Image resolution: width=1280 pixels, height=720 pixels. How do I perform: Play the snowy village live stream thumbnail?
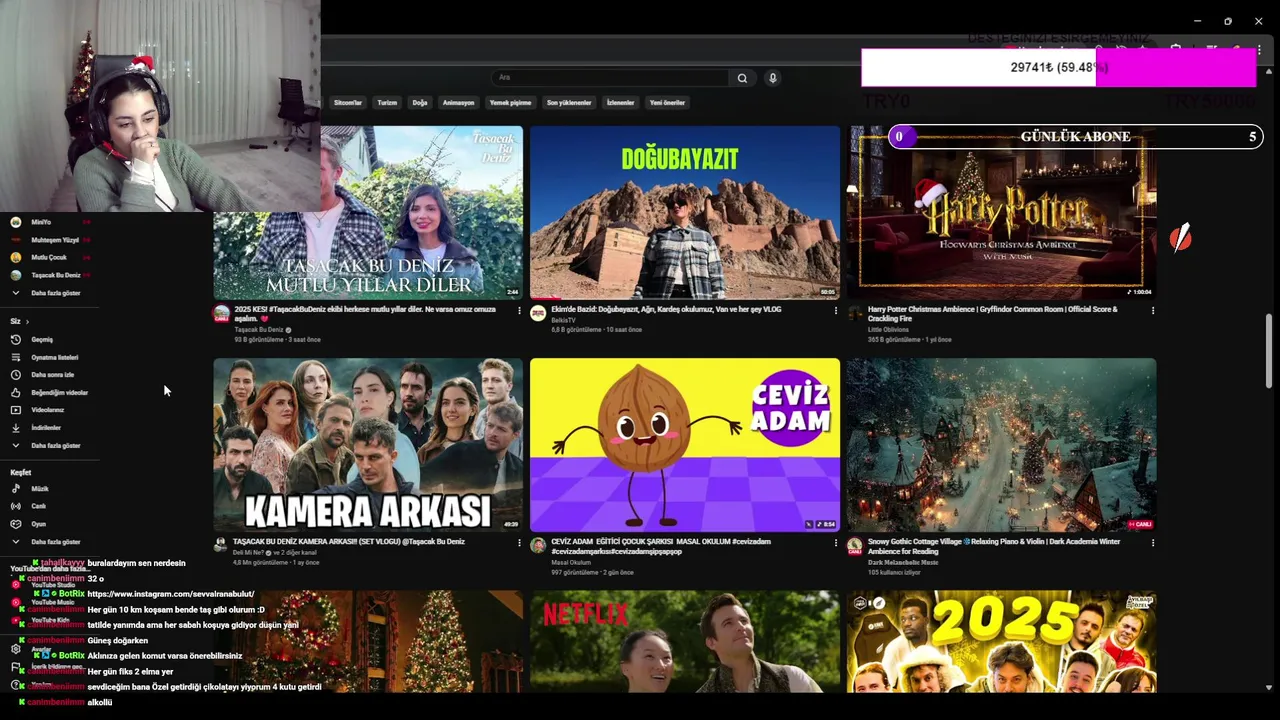pos(1001,445)
